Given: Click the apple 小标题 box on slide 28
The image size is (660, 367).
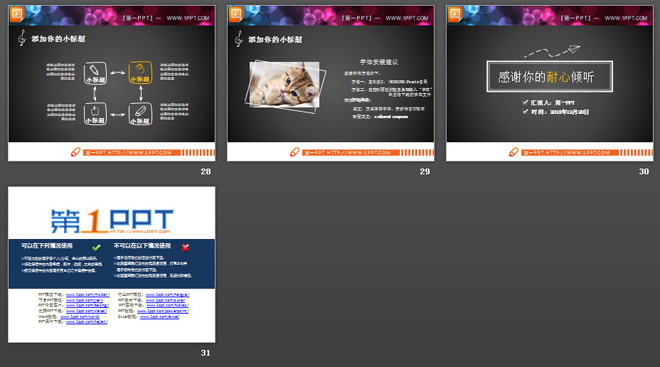Looking at the screenshot, I should [x=95, y=114].
